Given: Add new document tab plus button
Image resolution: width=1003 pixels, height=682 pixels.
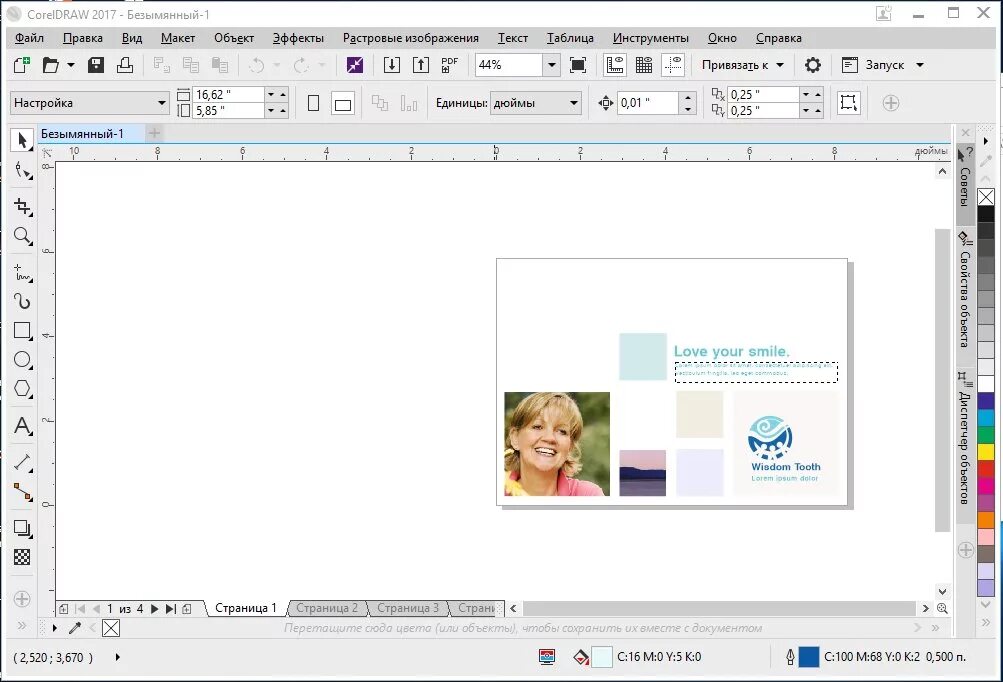Looking at the screenshot, I should [x=154, y=133].
